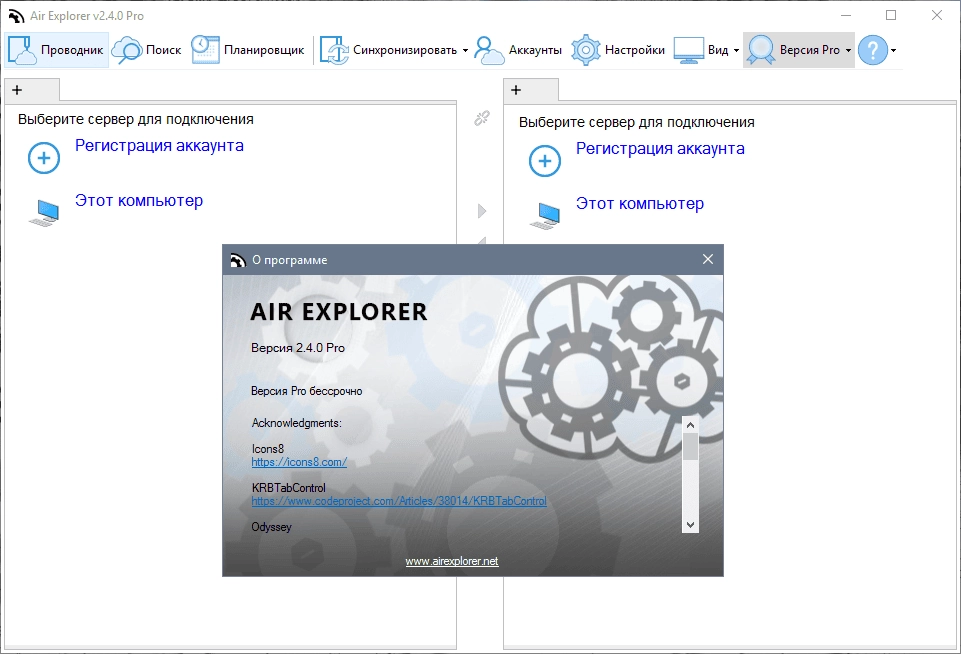This screenshot has height=654, width=961.
Task: Click the left pane plus circle icon
Action: pos(44,158)
